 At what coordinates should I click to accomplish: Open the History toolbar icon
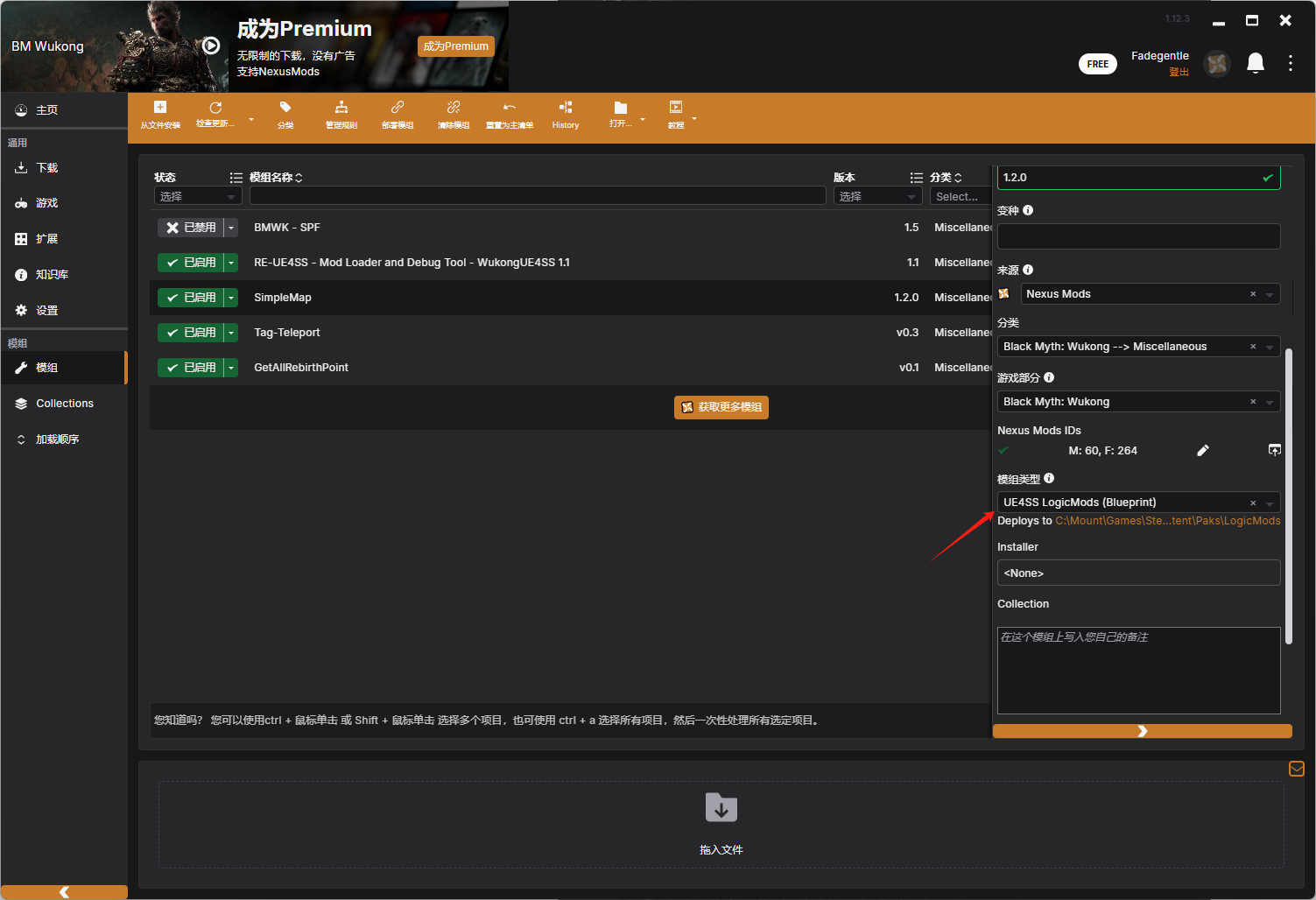tap(566, 108)
